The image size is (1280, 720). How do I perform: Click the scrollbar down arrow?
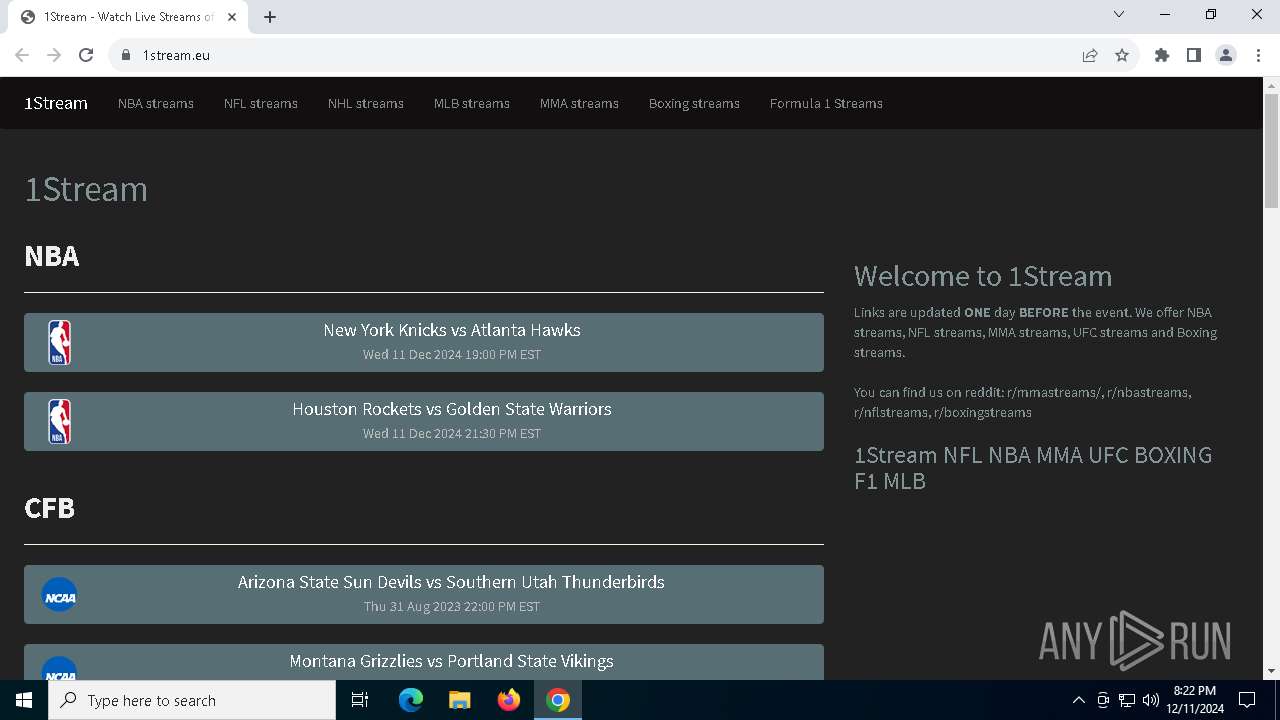click(x=1271, y=671)
